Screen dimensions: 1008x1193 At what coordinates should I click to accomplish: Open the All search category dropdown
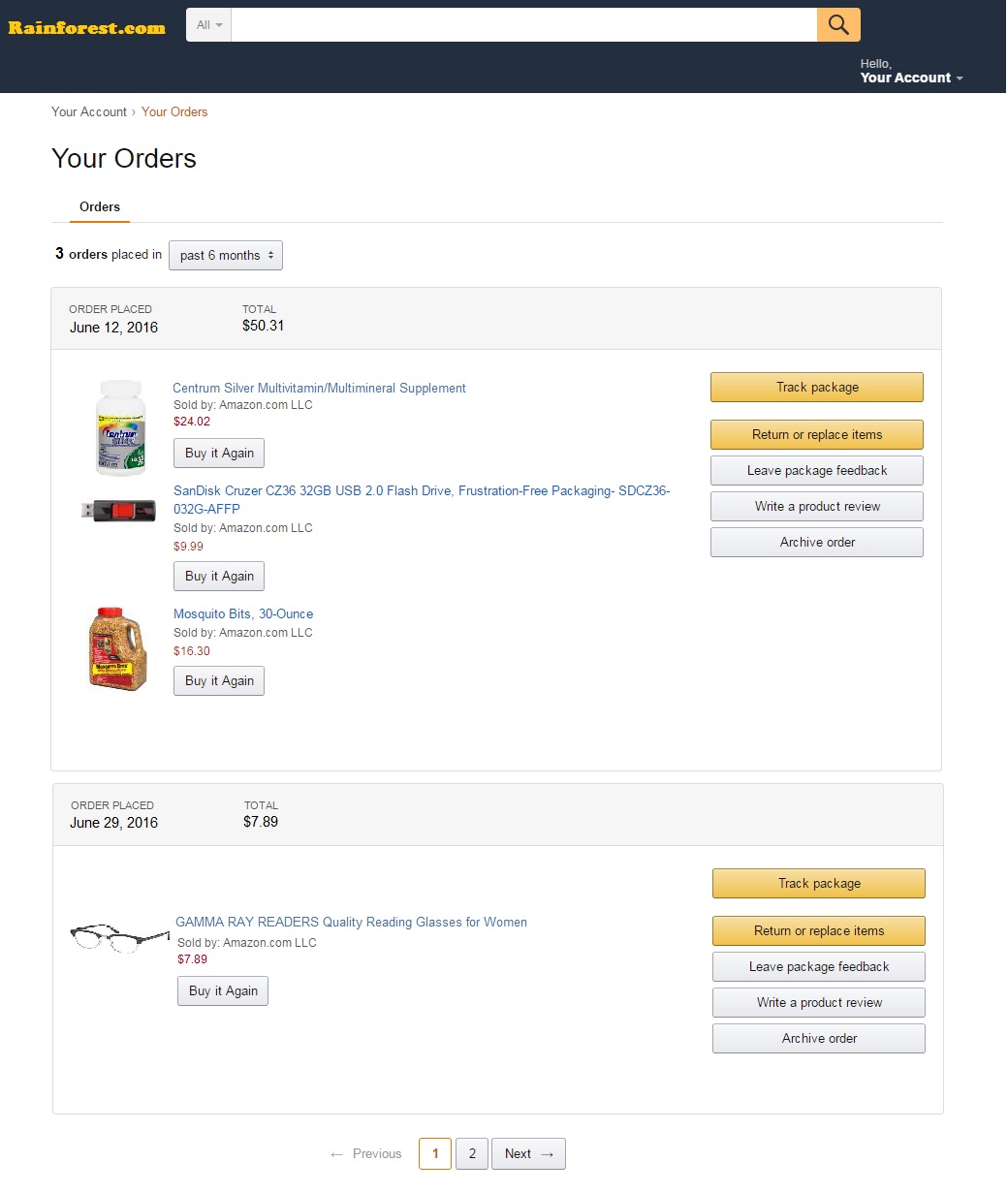click(208, 25)
